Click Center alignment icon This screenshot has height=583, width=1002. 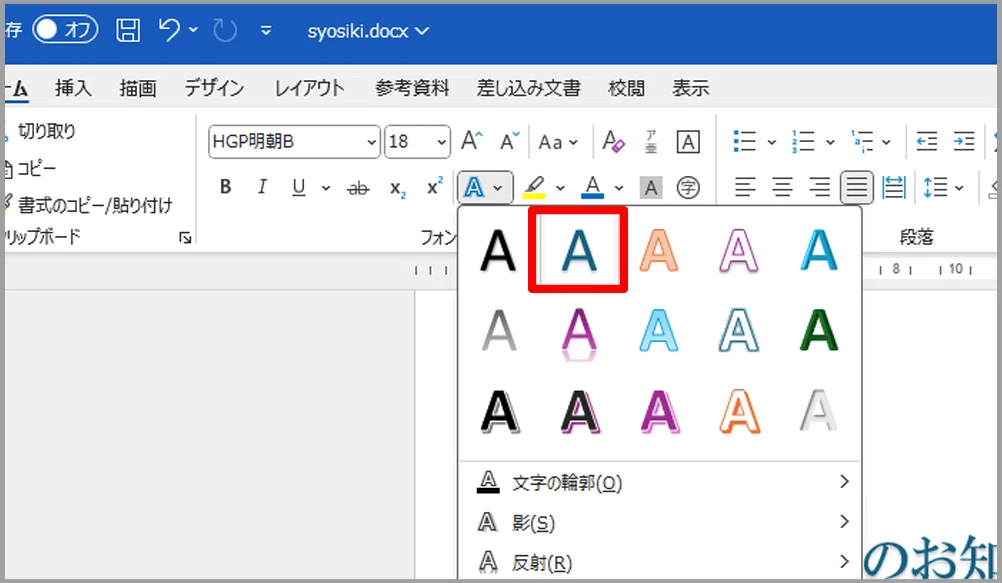point(782,187)
